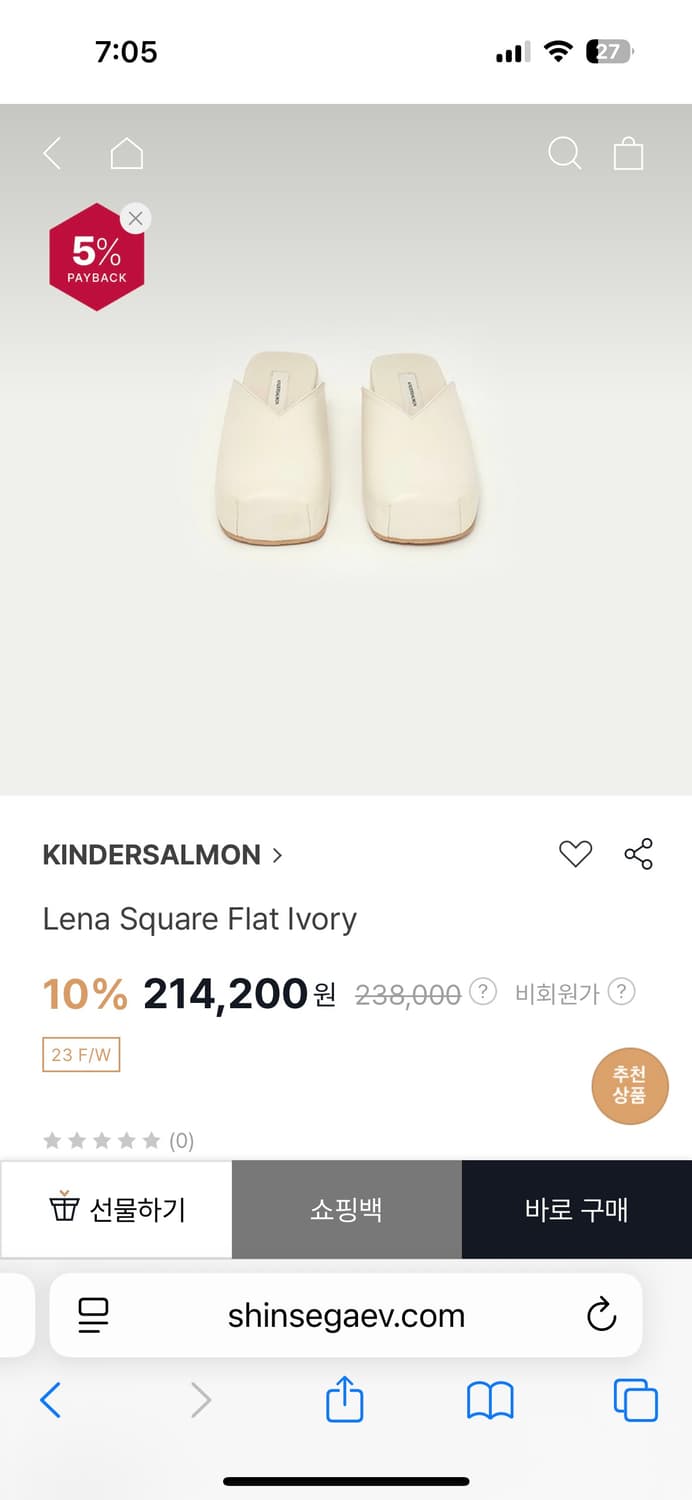The height and width of the screenshot is (1500, 692).
Task: Open the 추천 상품 floating button
Action: [x=629, y=1085]
